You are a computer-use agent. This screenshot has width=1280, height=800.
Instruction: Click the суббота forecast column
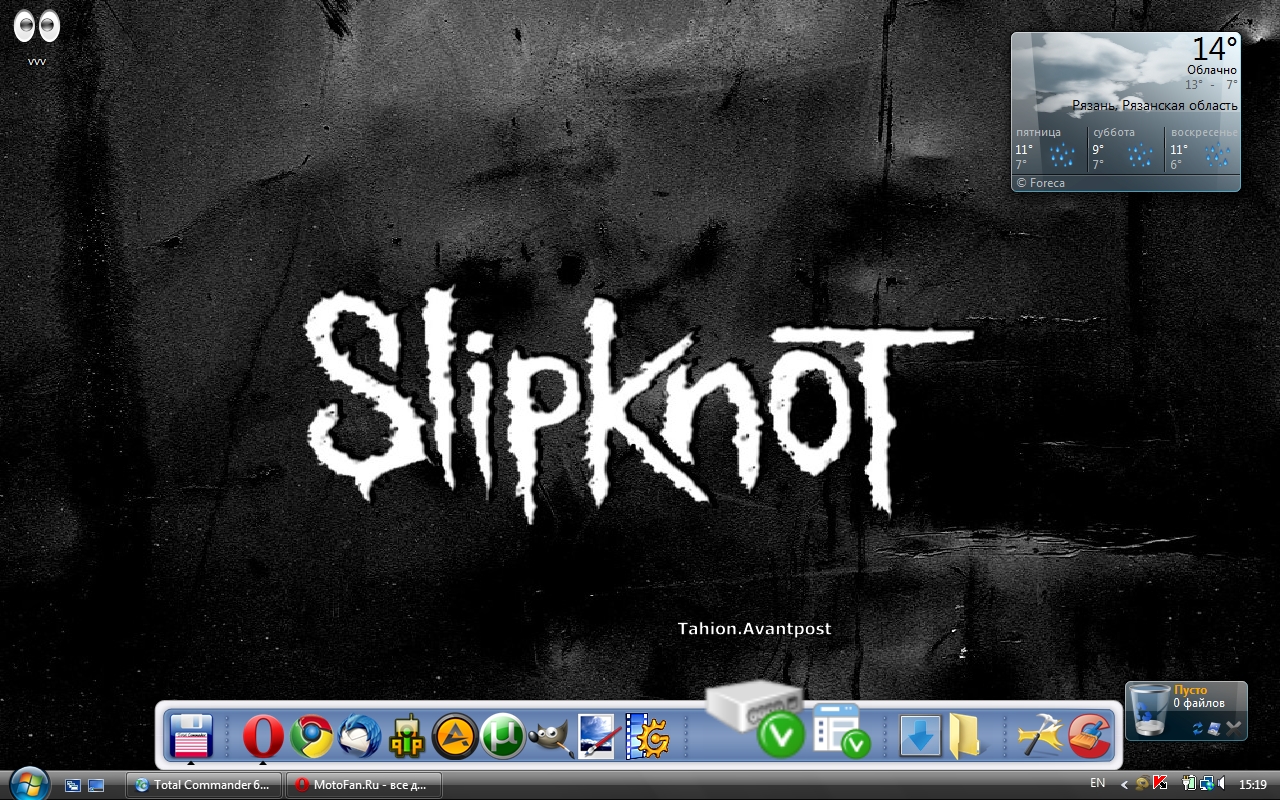(x=1126, y=150)
